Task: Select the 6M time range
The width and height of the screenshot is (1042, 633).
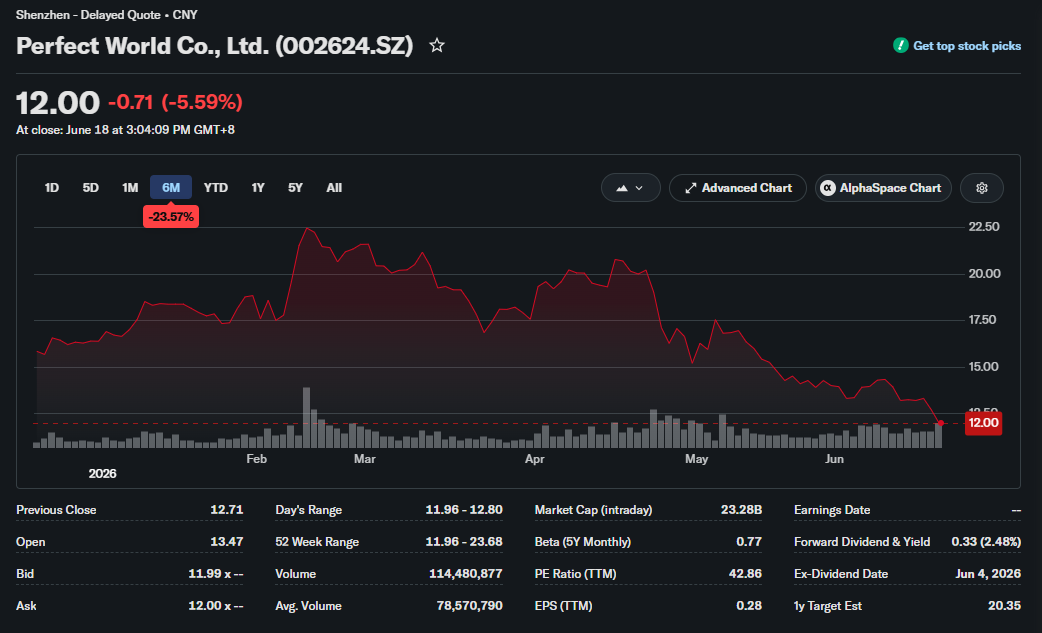Action: click(171, 188)
